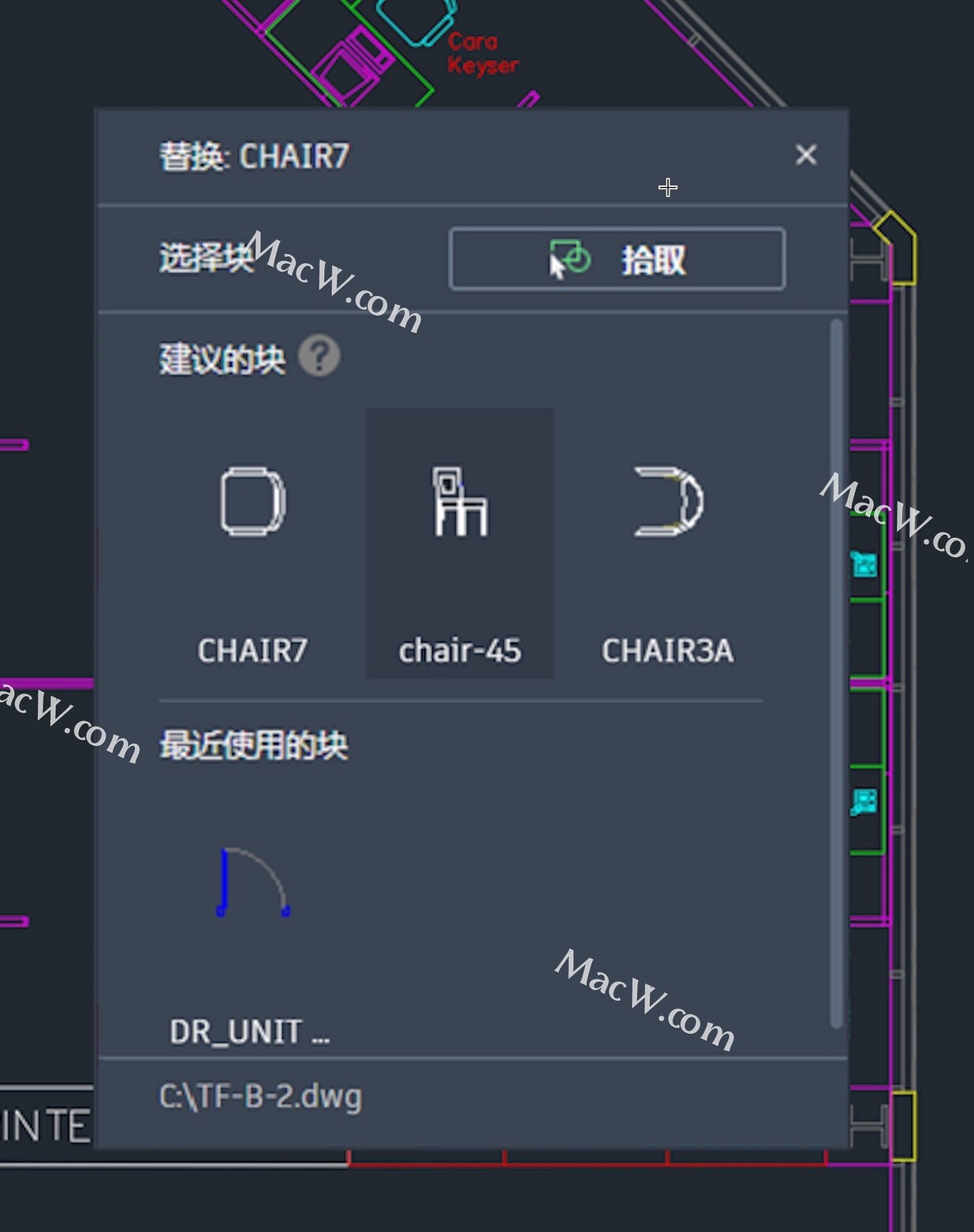Click the palette's vertical scrollbar
The image size is (974, 1232).
[837, 674]
